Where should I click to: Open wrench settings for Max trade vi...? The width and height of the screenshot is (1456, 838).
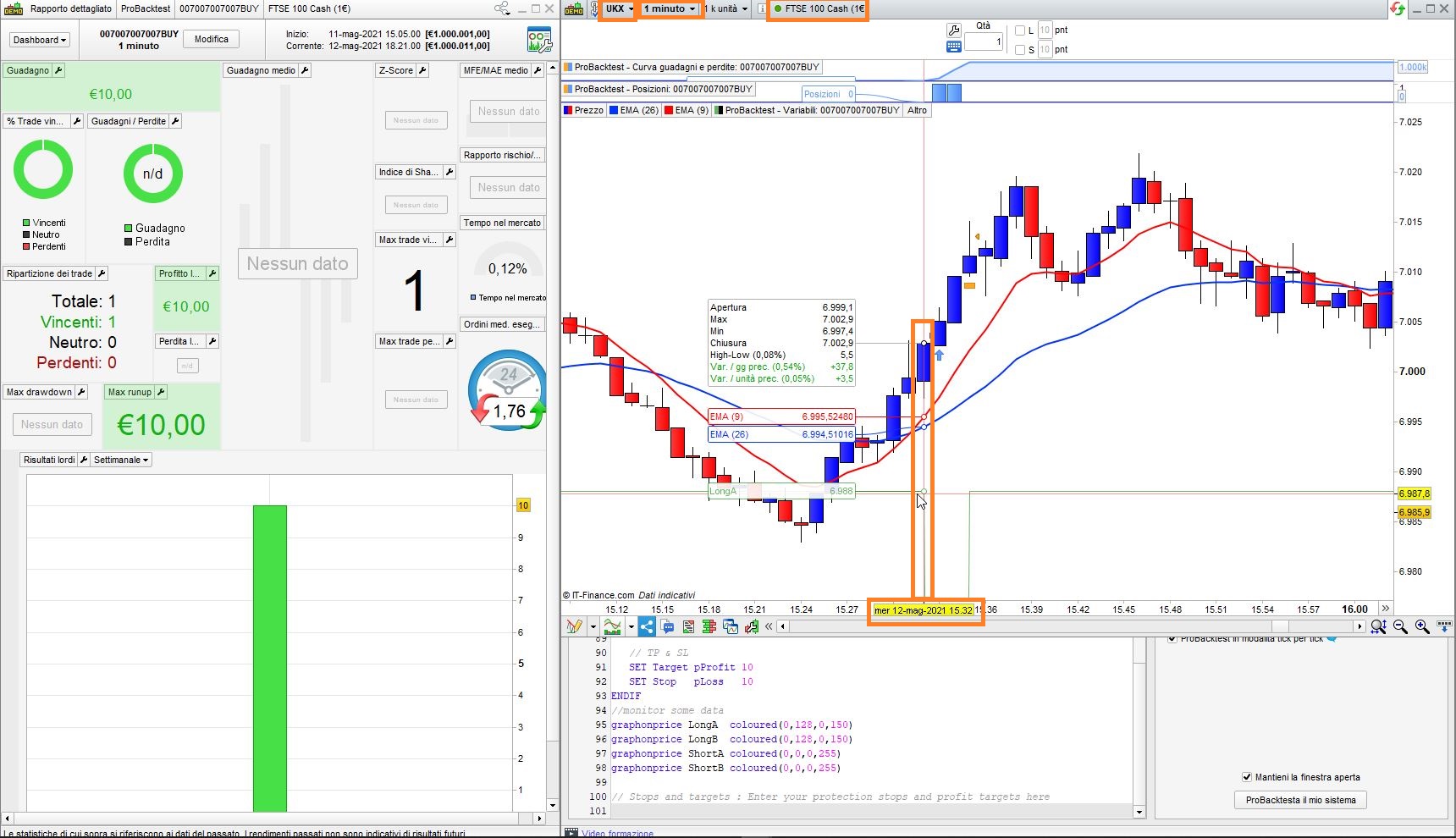coord(449,240)
